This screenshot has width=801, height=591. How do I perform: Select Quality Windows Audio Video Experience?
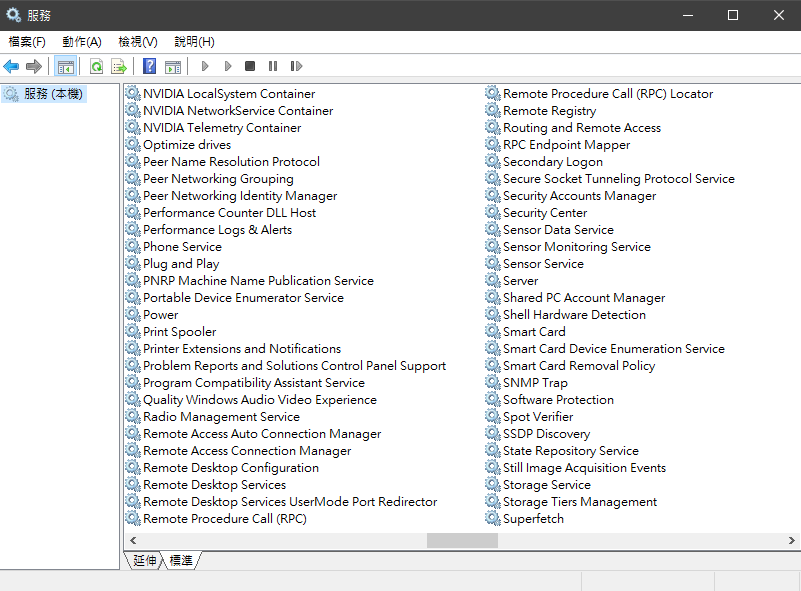click(x=260, y=399)
